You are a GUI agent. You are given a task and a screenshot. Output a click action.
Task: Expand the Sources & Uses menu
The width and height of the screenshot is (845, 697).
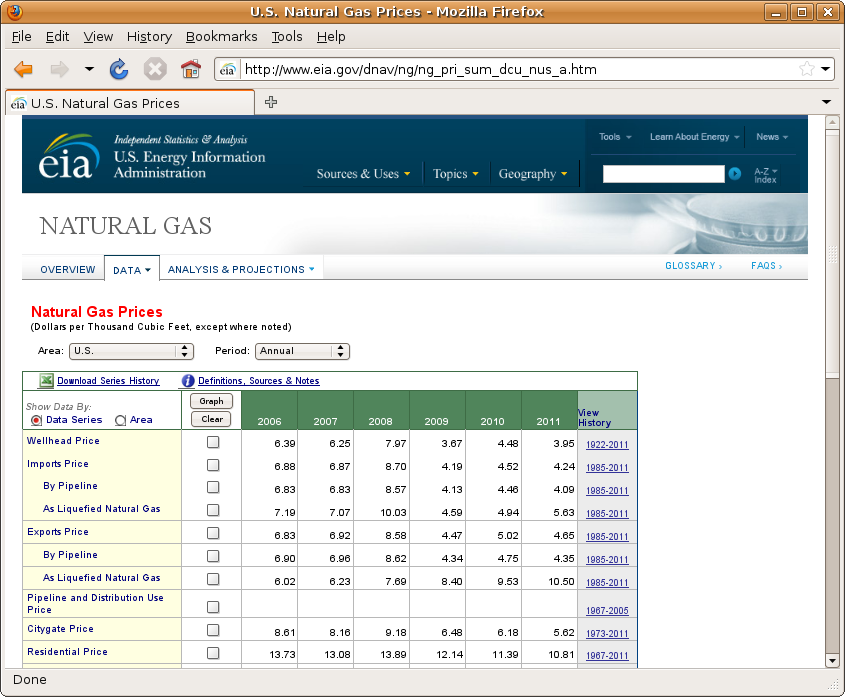click(x=364, y=174)
